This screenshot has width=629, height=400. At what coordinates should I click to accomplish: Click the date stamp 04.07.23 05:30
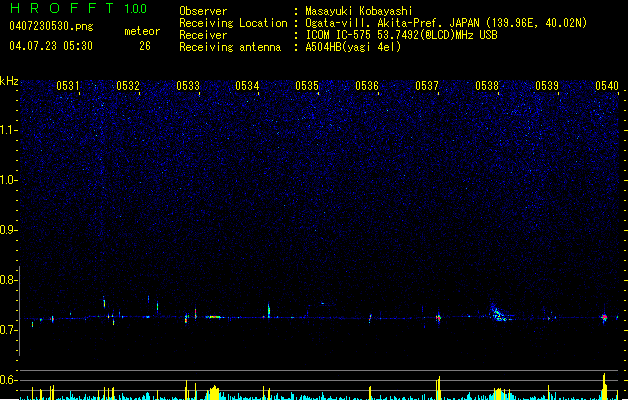coord(51,46)
